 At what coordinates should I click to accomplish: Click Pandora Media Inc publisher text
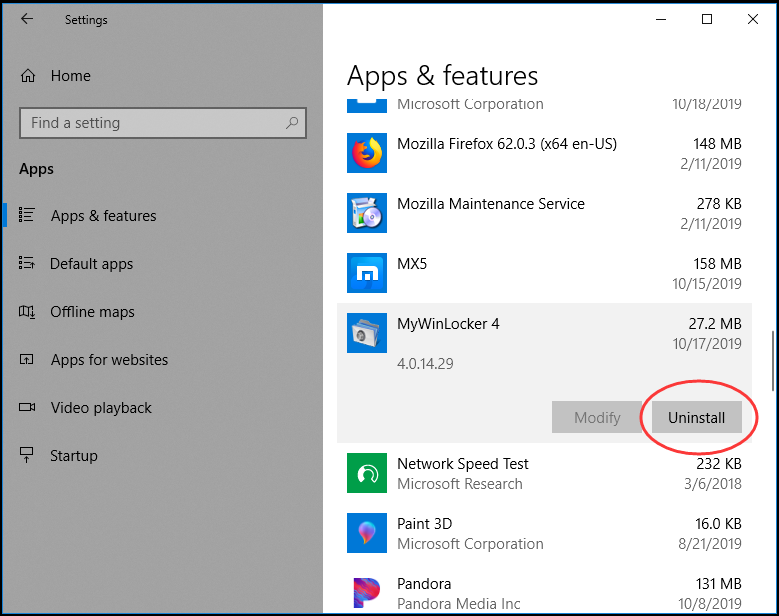459,604
